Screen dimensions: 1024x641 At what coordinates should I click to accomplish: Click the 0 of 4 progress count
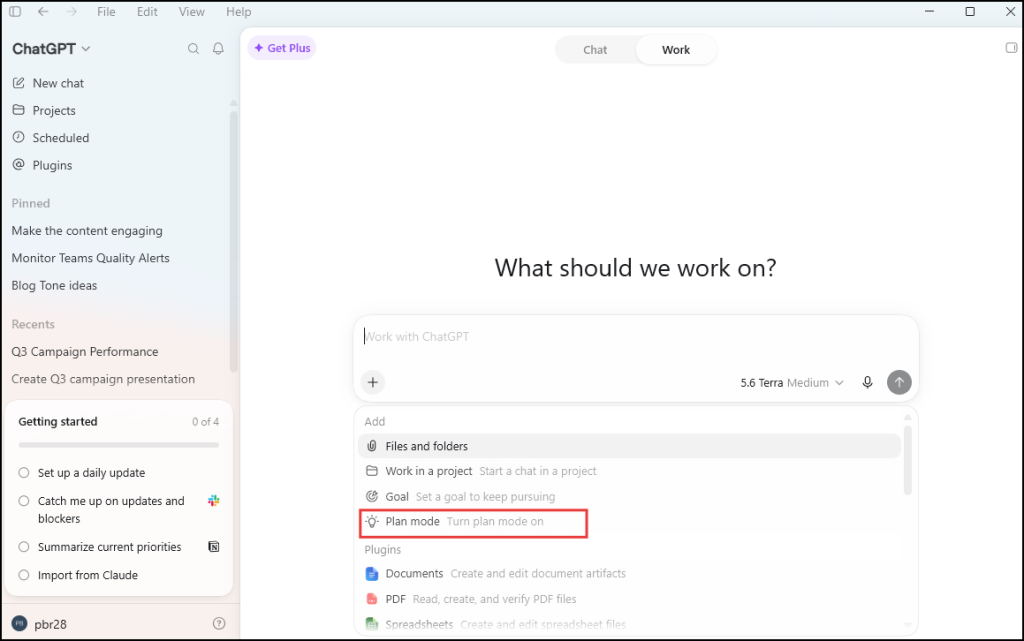point(205,422)
